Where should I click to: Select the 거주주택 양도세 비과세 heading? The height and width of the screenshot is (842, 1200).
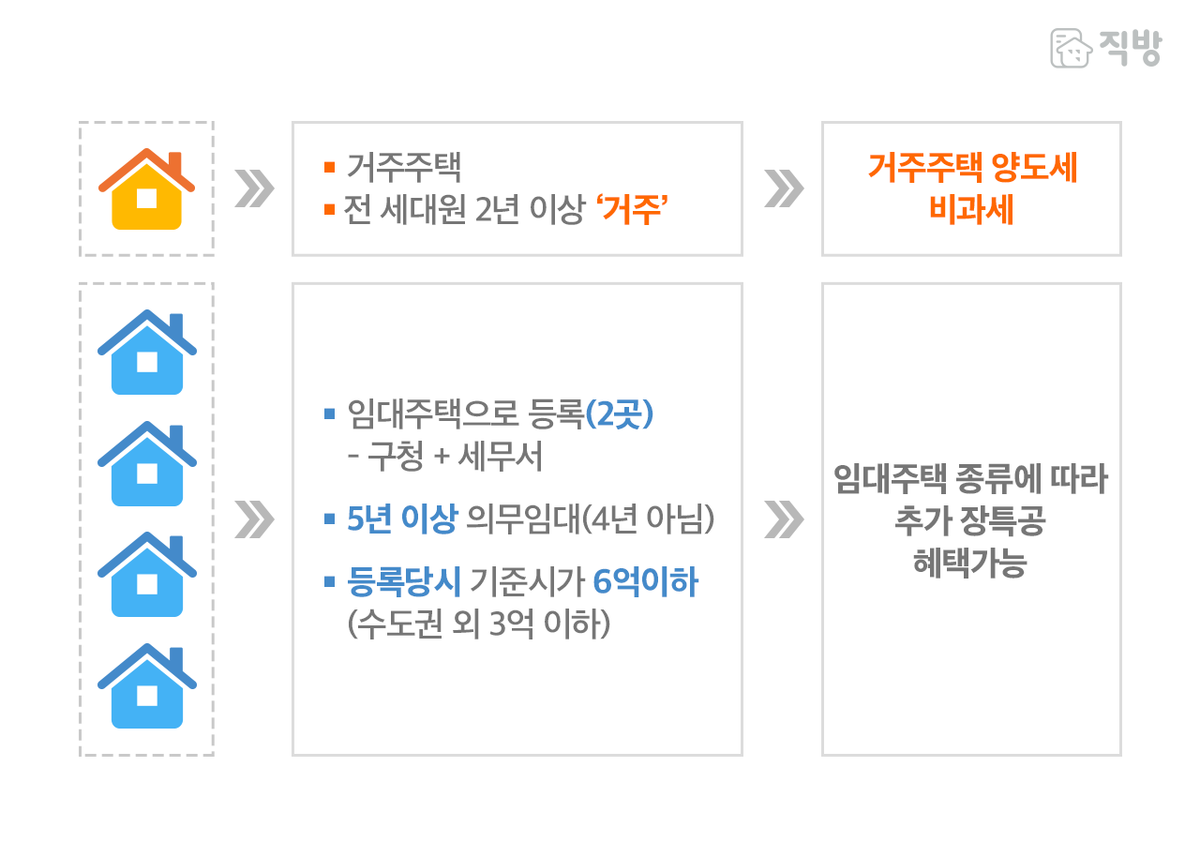pyautogui.click(x=971, y=189)
